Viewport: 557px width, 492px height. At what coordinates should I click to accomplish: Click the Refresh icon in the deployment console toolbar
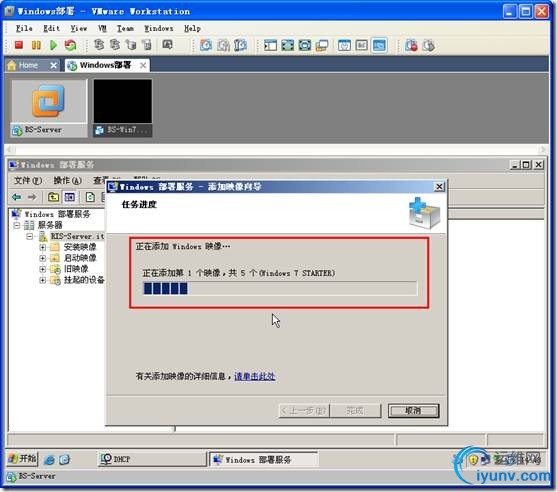tap(90, 196)
